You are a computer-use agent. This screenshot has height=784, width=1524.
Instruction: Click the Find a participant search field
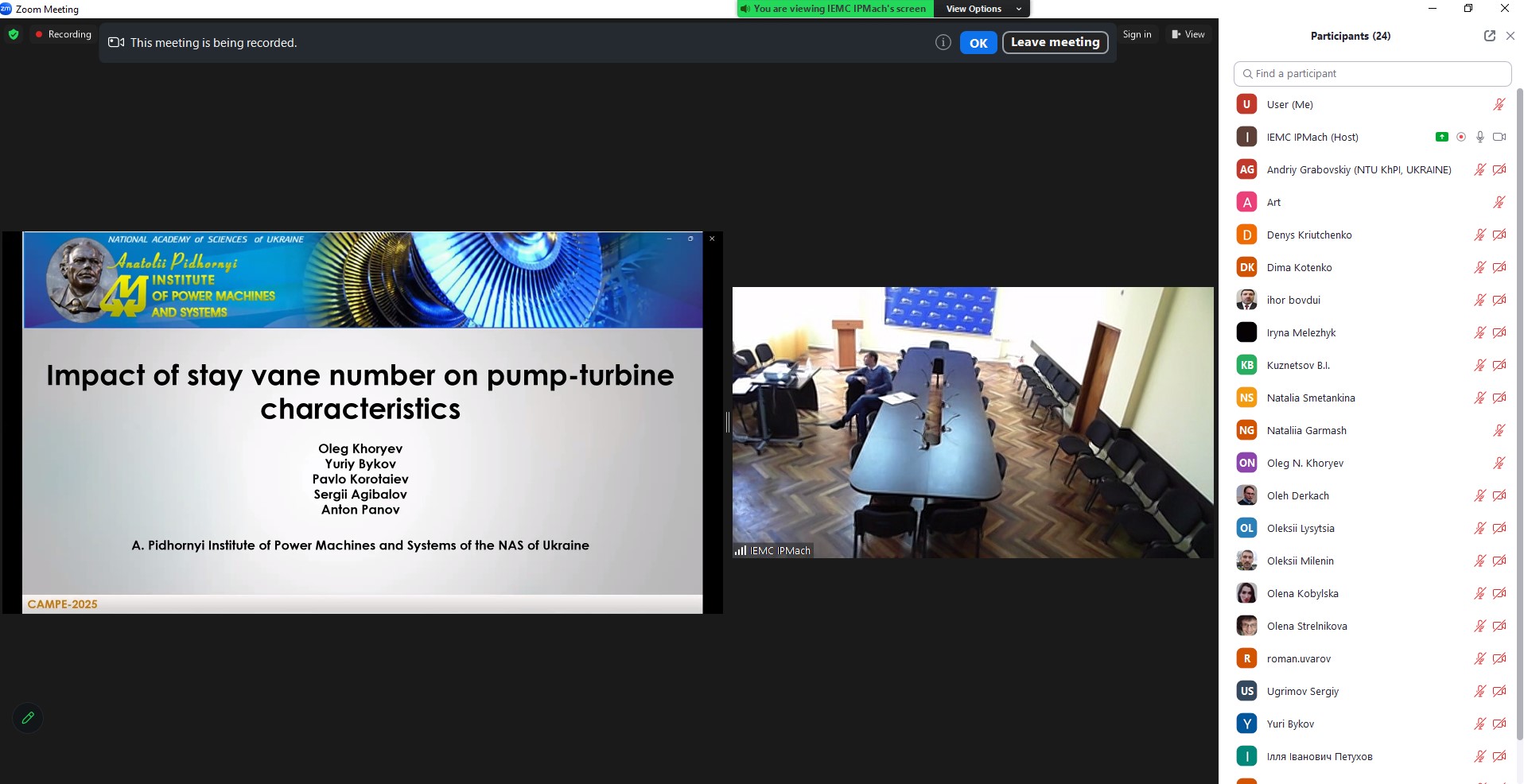1372,73
